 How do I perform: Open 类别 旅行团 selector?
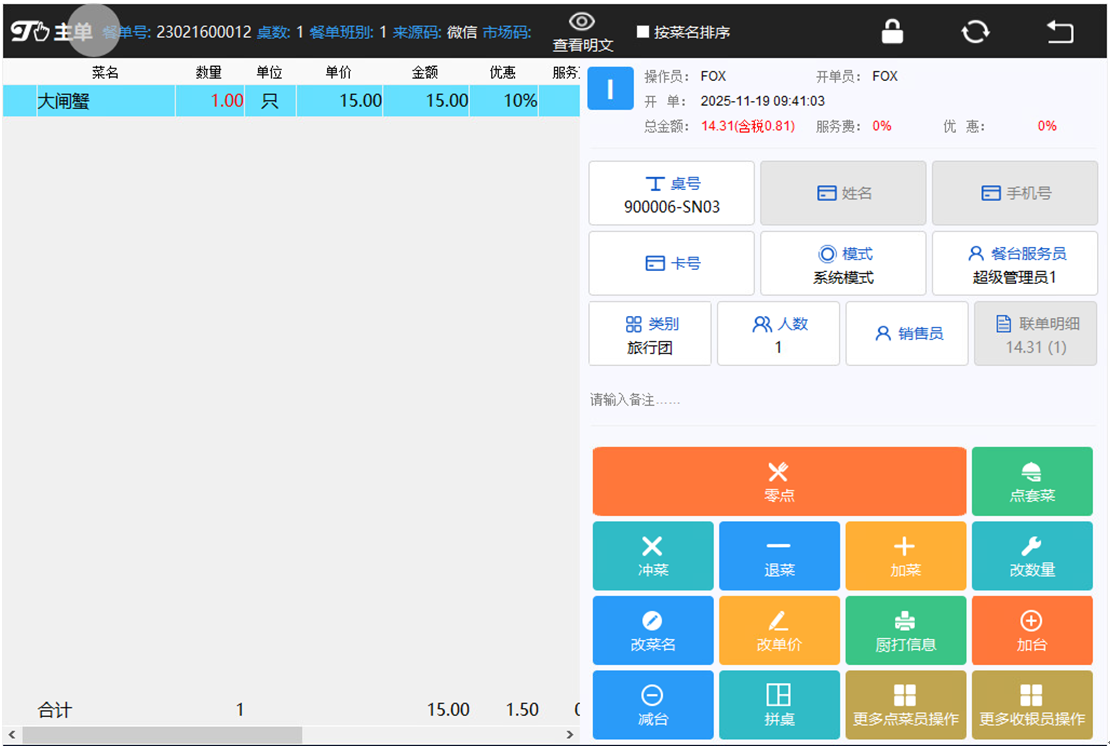650,334
